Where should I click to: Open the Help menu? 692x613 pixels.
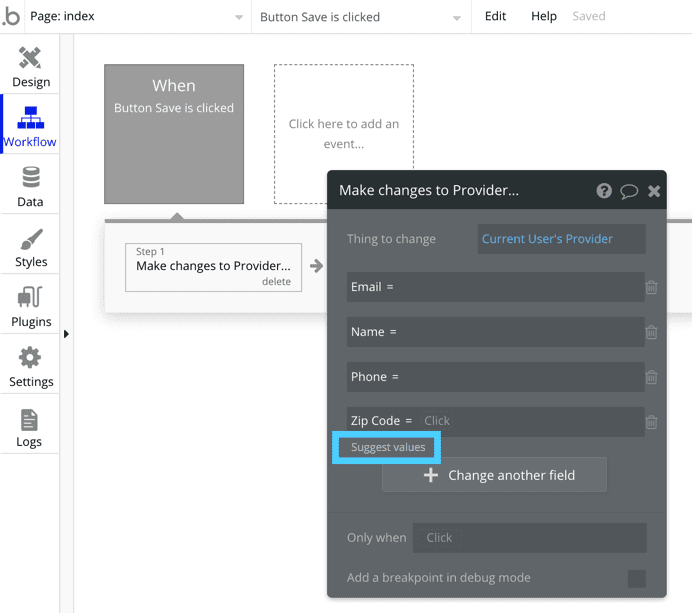544,17
